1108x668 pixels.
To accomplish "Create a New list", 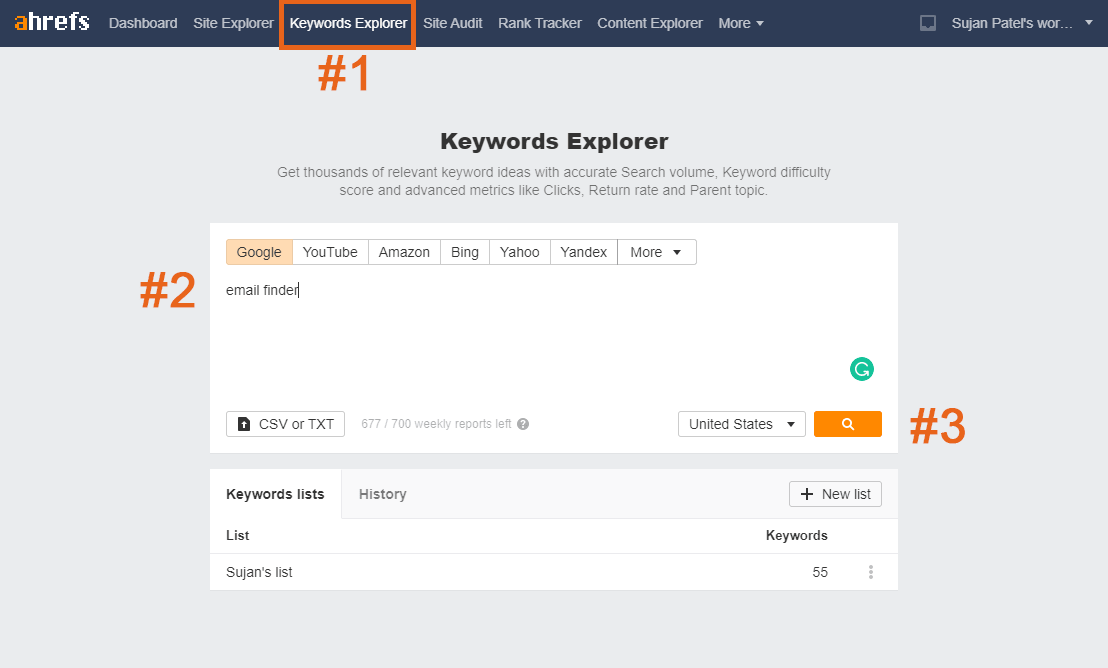I will coord(835,494).
